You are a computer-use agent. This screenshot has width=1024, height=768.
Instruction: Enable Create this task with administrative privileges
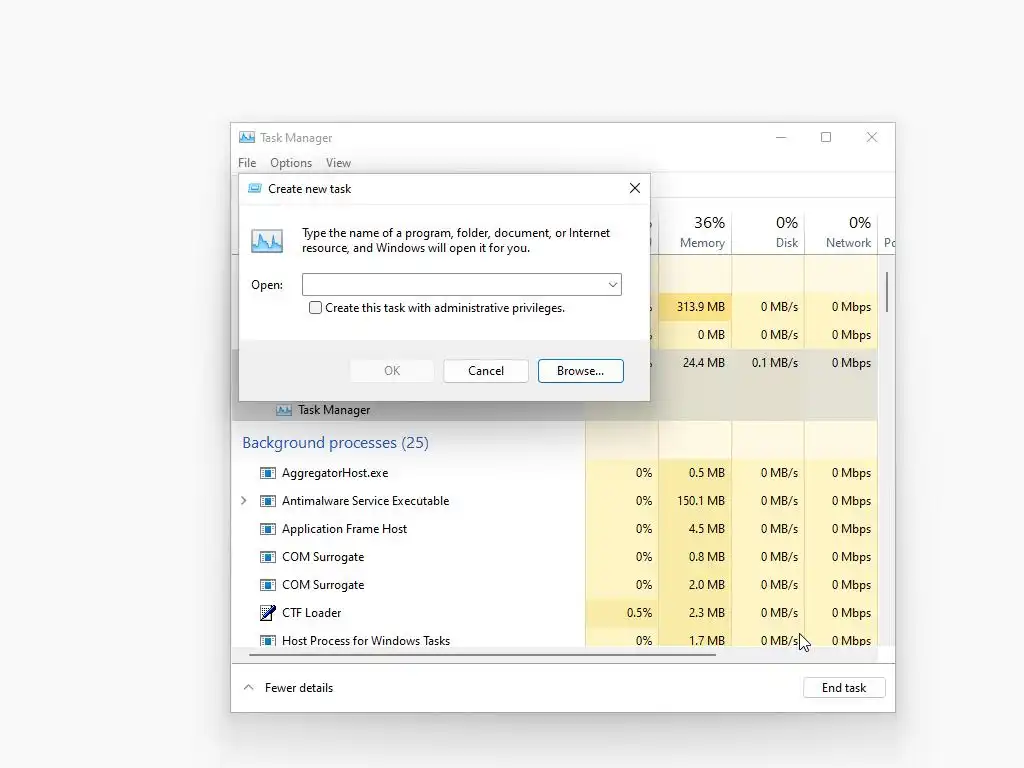pyautogui.click(x=315, y=308)
